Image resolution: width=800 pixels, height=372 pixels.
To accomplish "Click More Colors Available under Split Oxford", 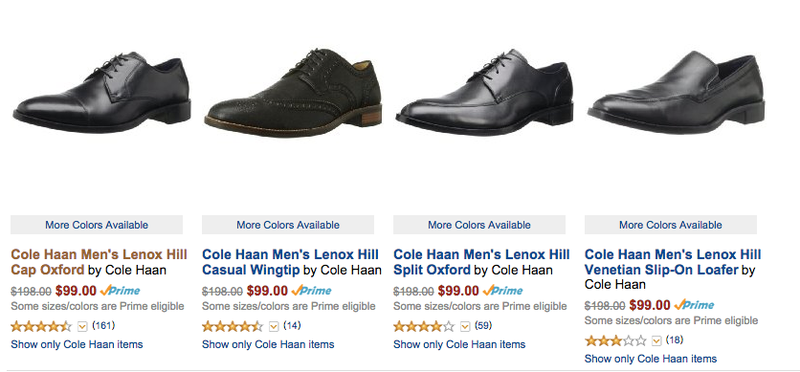I will pos(479,225).
